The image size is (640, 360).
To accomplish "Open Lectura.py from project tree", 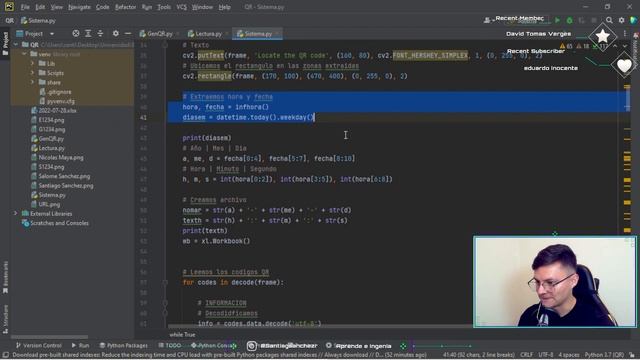I will point(51,148).
